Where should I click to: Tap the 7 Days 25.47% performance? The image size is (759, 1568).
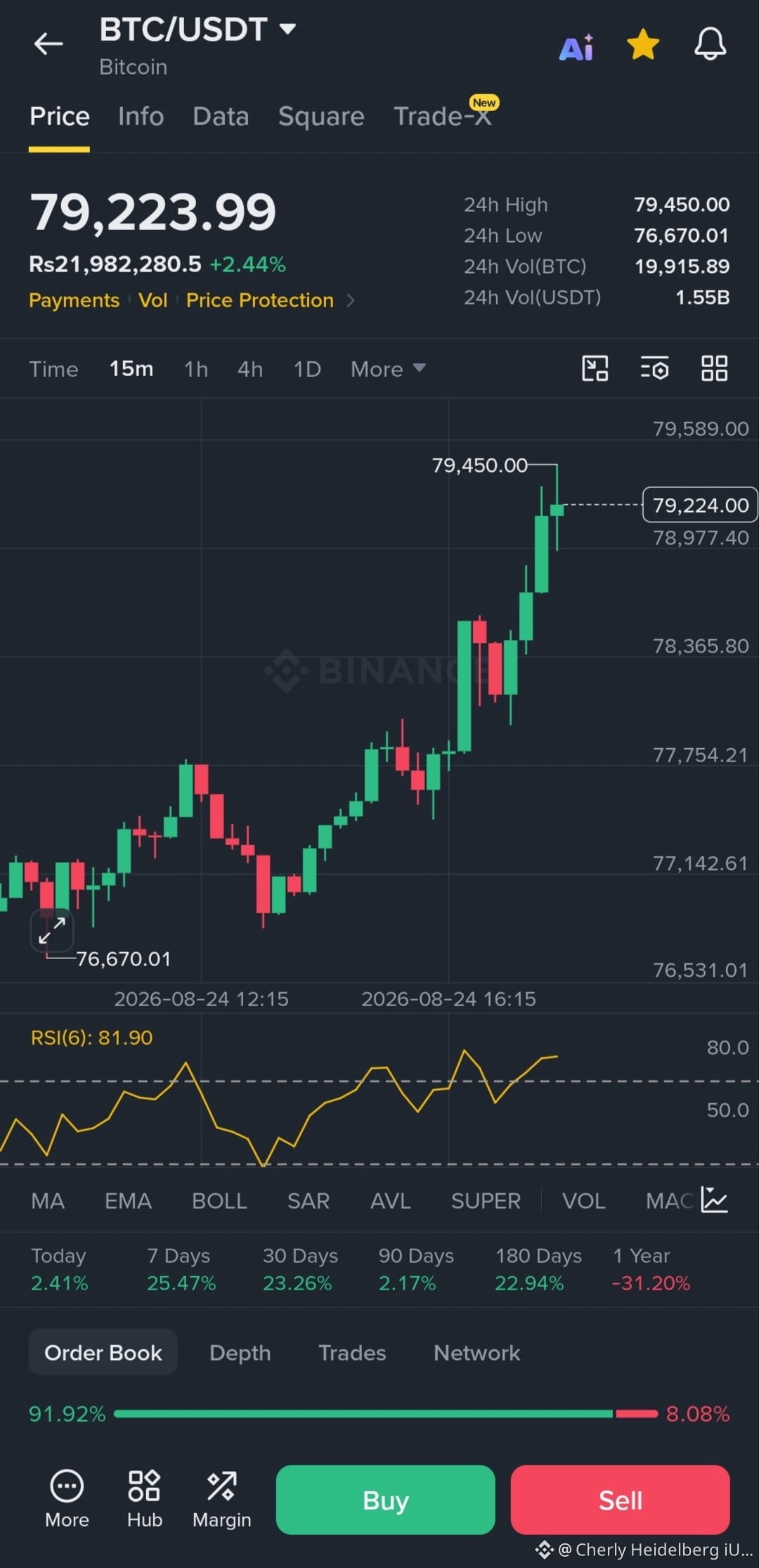[x=181, y=1269]
